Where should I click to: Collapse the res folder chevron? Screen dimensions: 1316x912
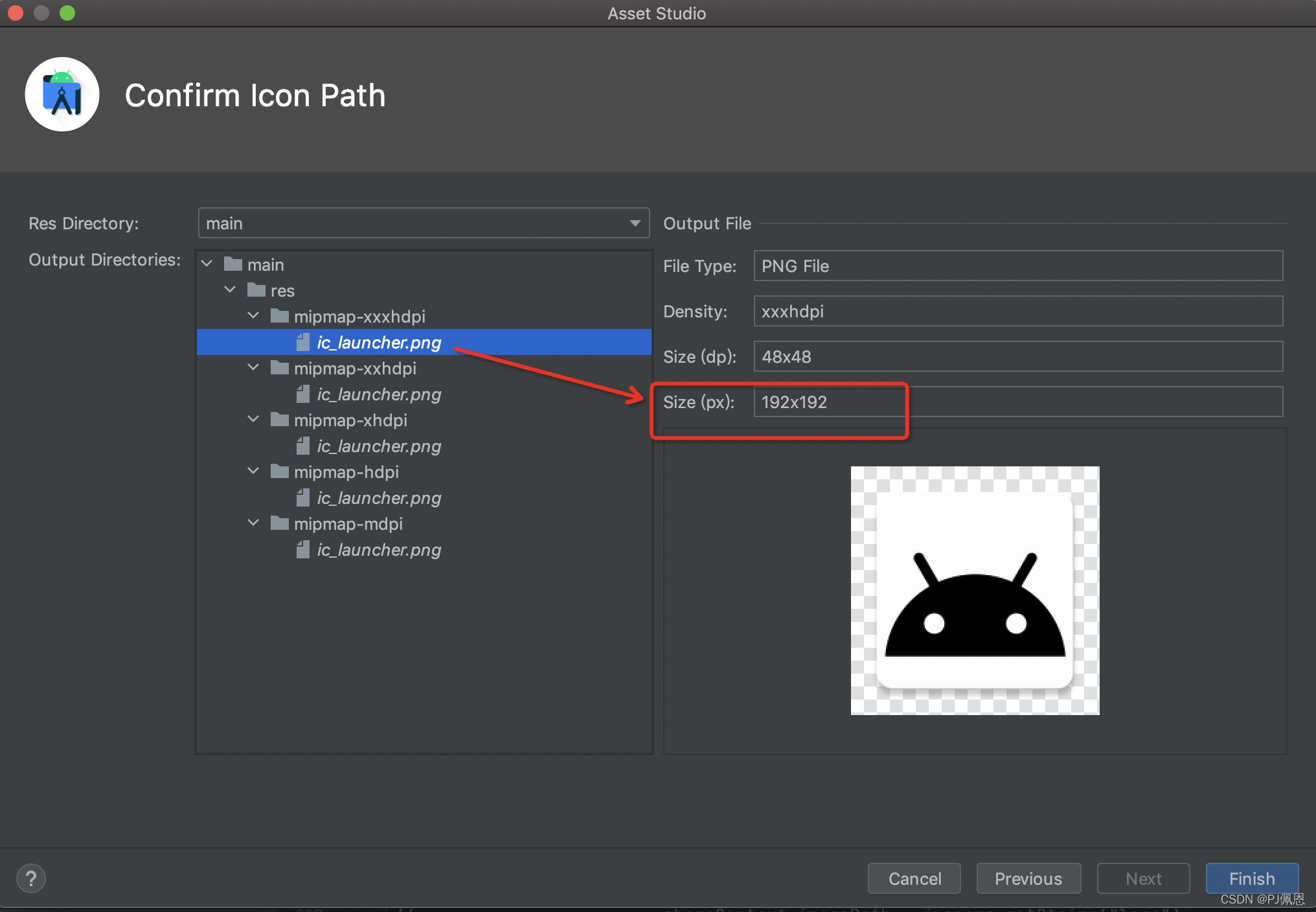[230, 290]
